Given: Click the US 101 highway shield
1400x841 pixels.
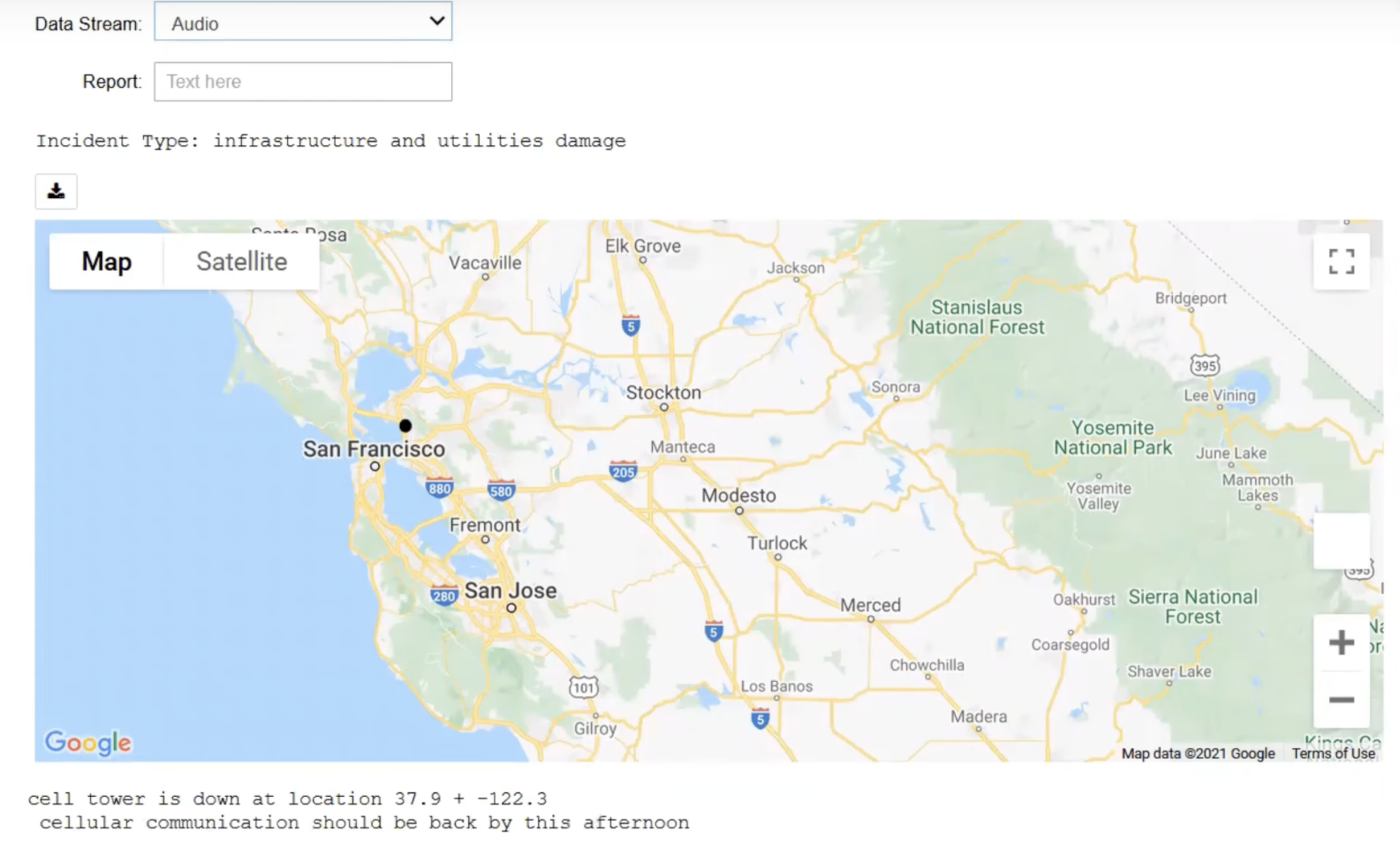Looking at the screenshot, I should [x=583, y=687].
